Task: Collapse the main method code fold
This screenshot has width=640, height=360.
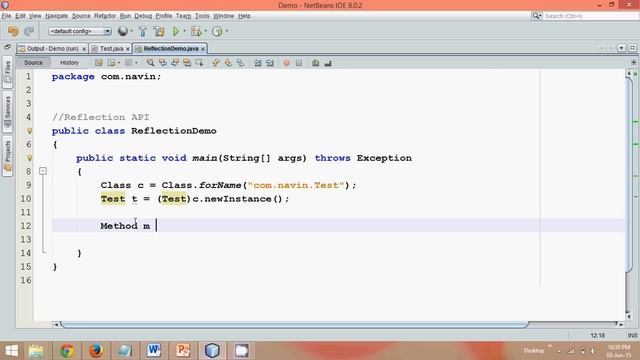Action: click(x=43, y=171)
